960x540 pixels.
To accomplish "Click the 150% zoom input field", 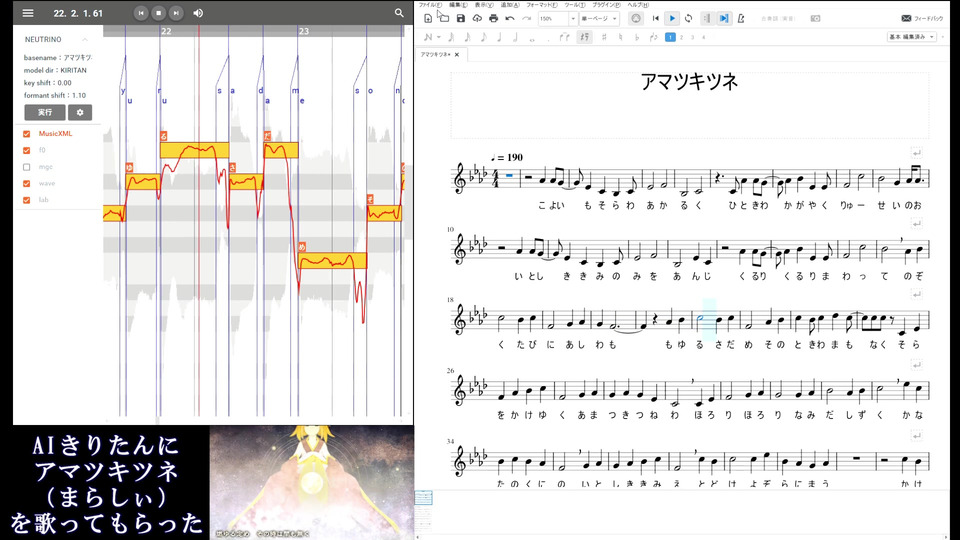I will point(553,18).
